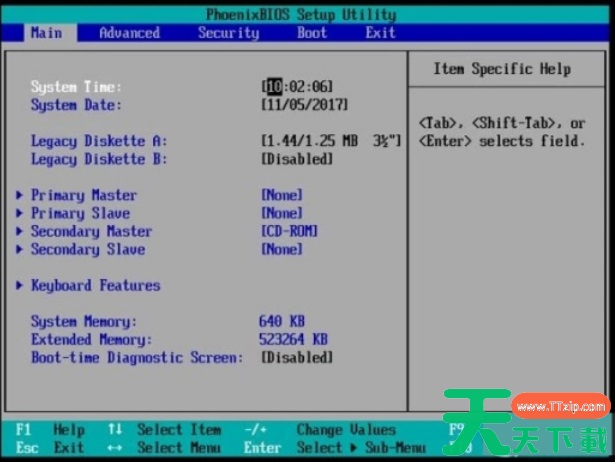Select the [CD-ROM] value
The image size is (615, 462).
pos(289,231)
